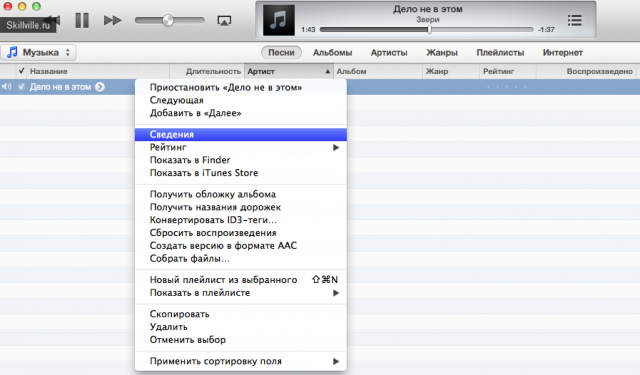Adjust the volume slider knob
640x375 pixels.
168,20
